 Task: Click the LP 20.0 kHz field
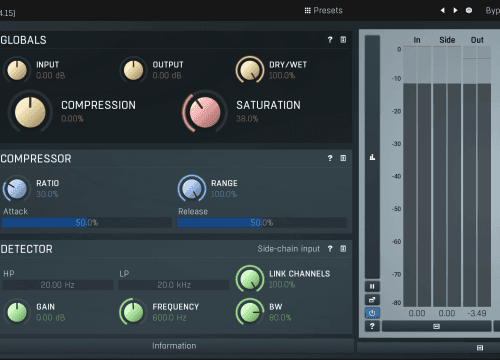click(174, 285)
